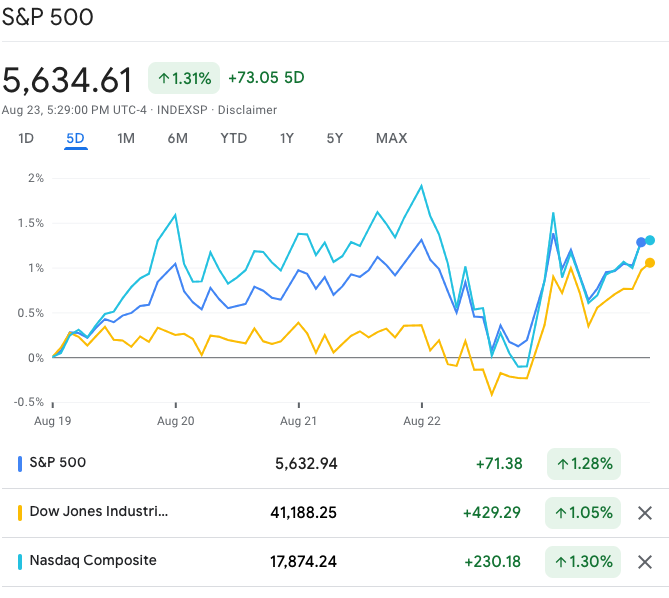Remove Dow Jones Industrial comparison with X
669x598 pixels.
coord(645,513)
